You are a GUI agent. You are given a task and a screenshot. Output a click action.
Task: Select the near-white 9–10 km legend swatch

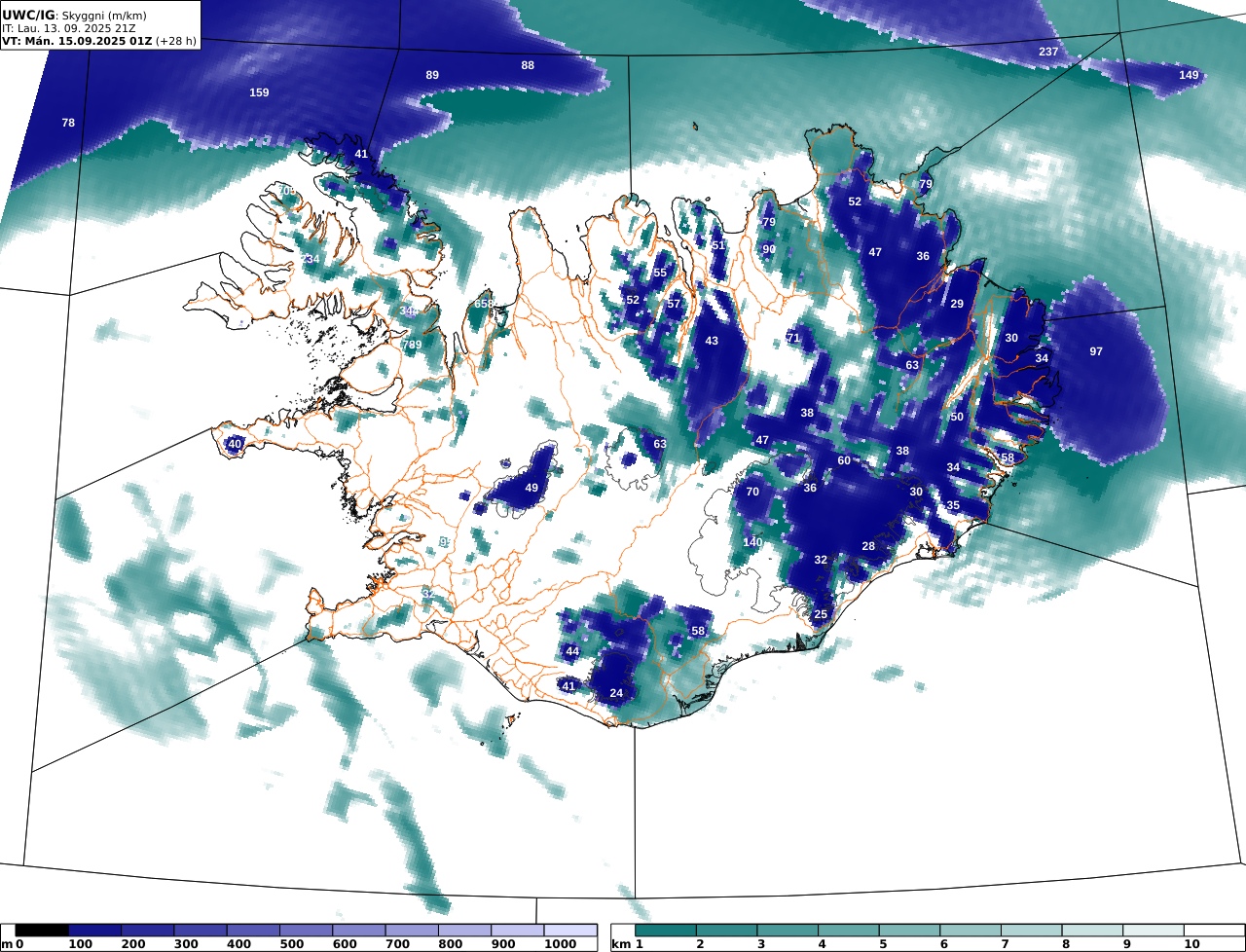pyautogui.click(x=1154, y=931)
